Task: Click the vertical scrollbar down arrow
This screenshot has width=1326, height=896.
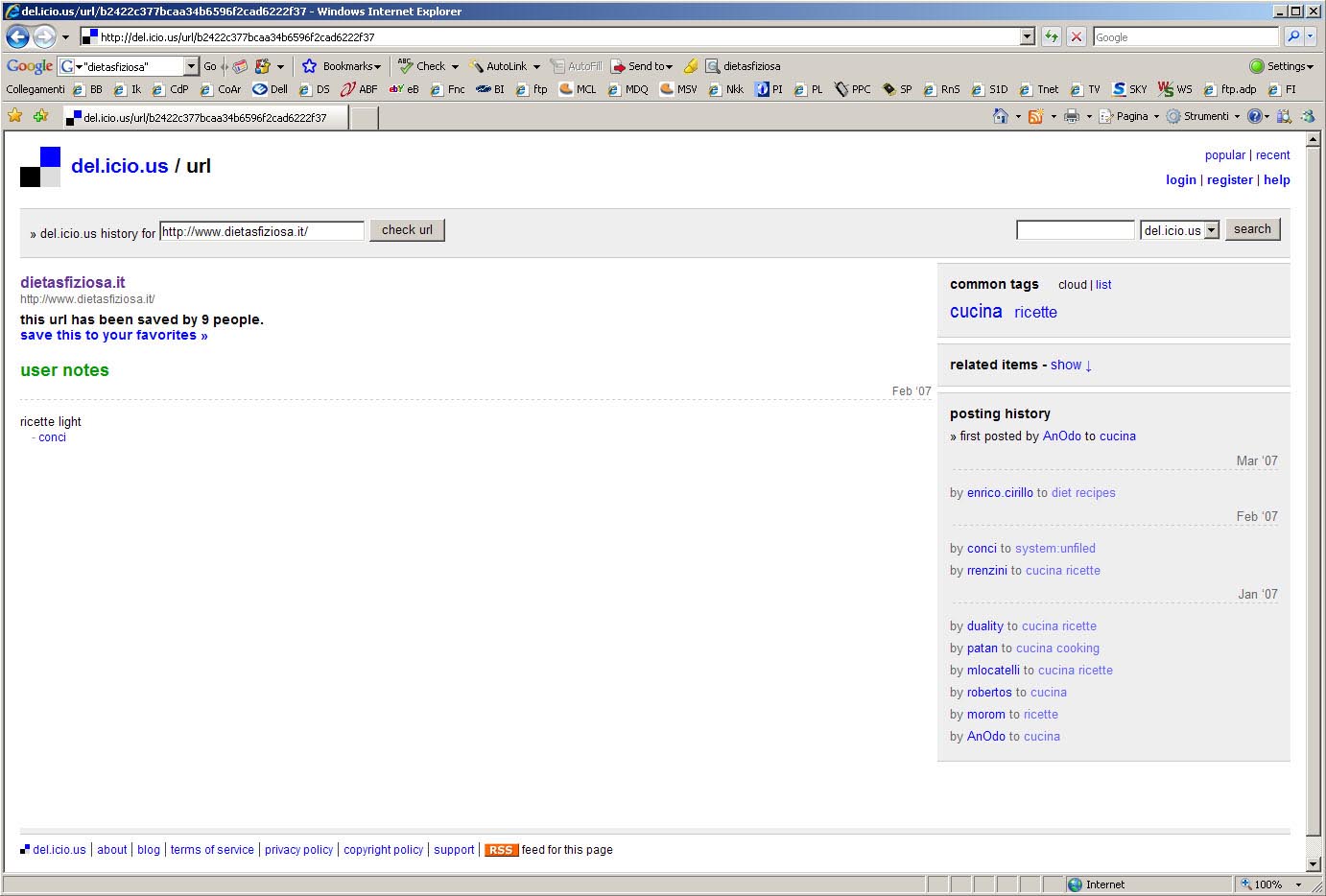Action: tap(1314, 864)
